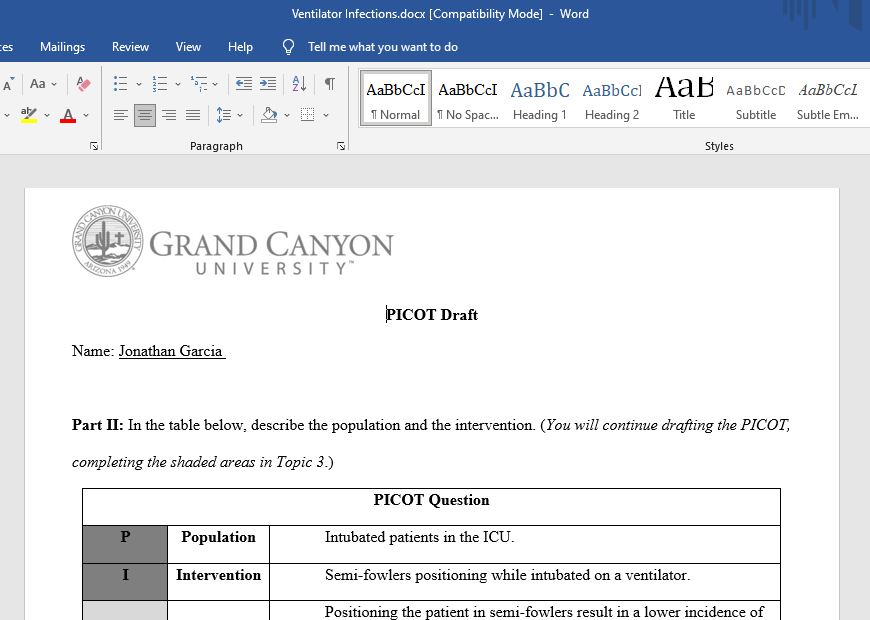Image resolution: width=870 pixels, height=620 pixels.
Task: Toggle Show/Hide paragraph marks
Action: pyautogui.click(x=330, y=84)
